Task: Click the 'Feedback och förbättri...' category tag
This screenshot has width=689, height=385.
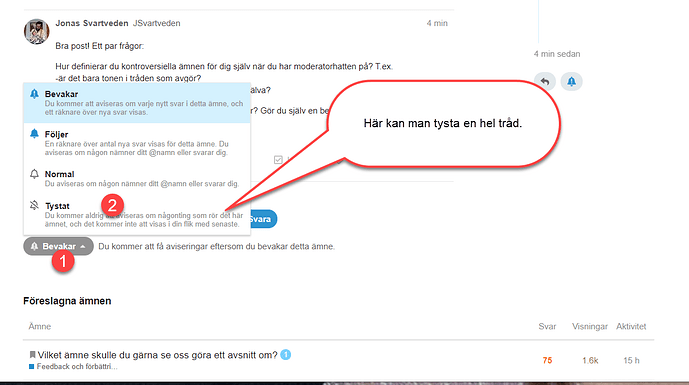Action: tap(73, 367)
